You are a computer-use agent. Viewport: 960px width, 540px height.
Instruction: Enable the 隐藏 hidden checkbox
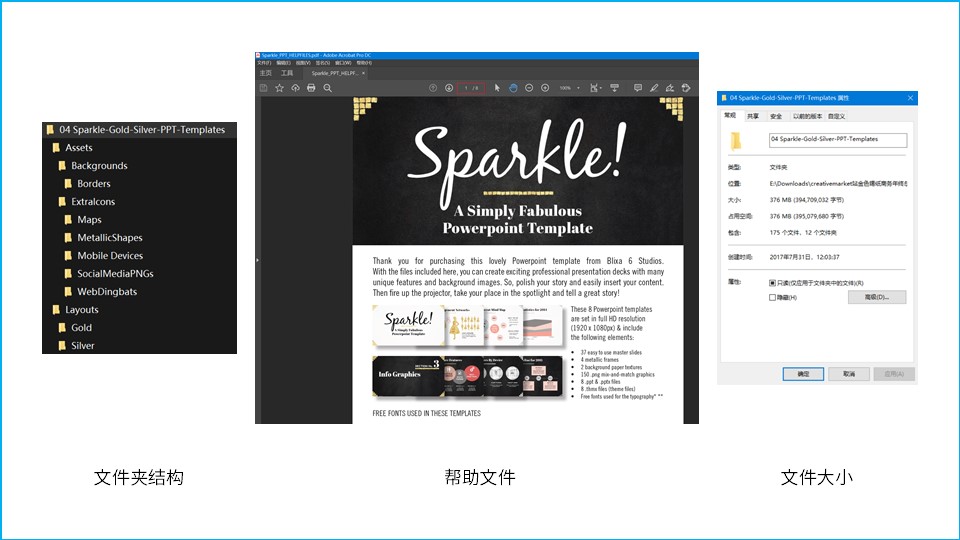772,297
